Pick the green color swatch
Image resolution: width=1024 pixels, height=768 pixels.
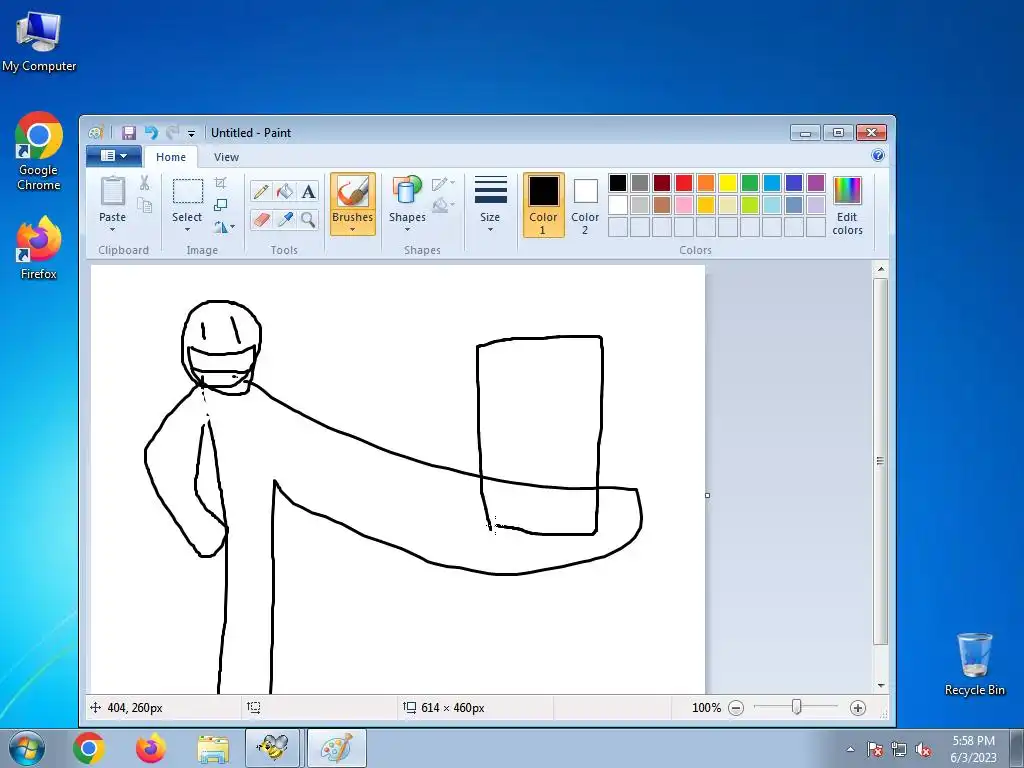pos(750,183)
